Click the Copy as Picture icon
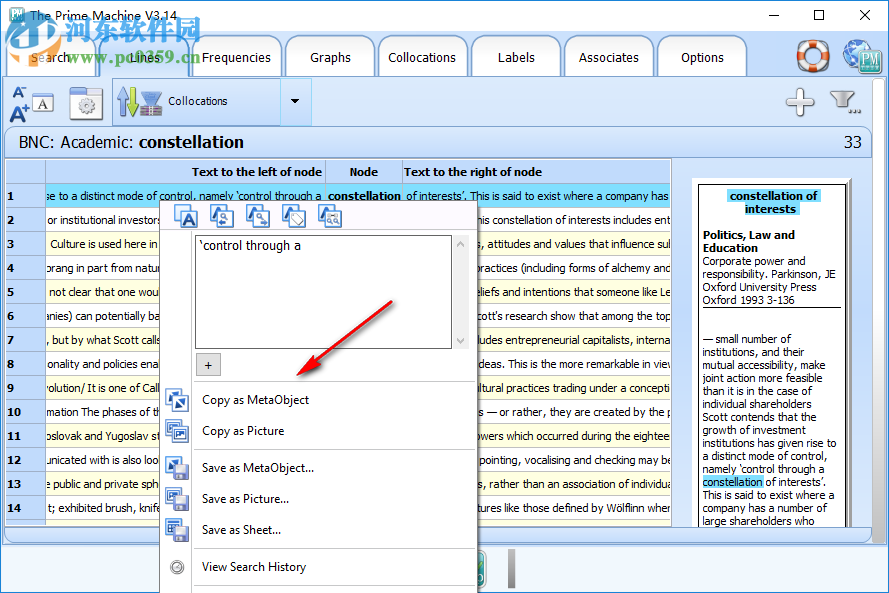 pyautogui.click(x=177, y=431)
